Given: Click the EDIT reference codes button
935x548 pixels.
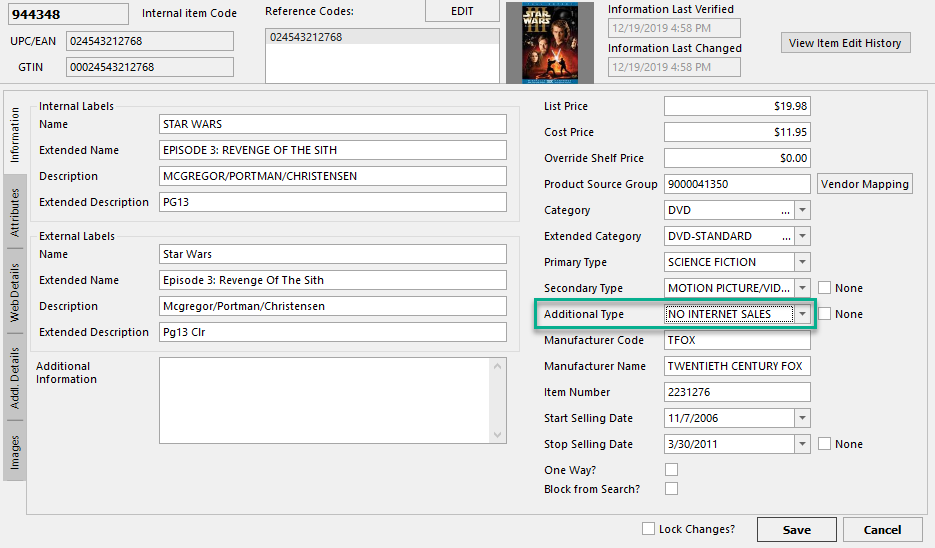Looking at the screenshot, I should [x=462, y=11].
